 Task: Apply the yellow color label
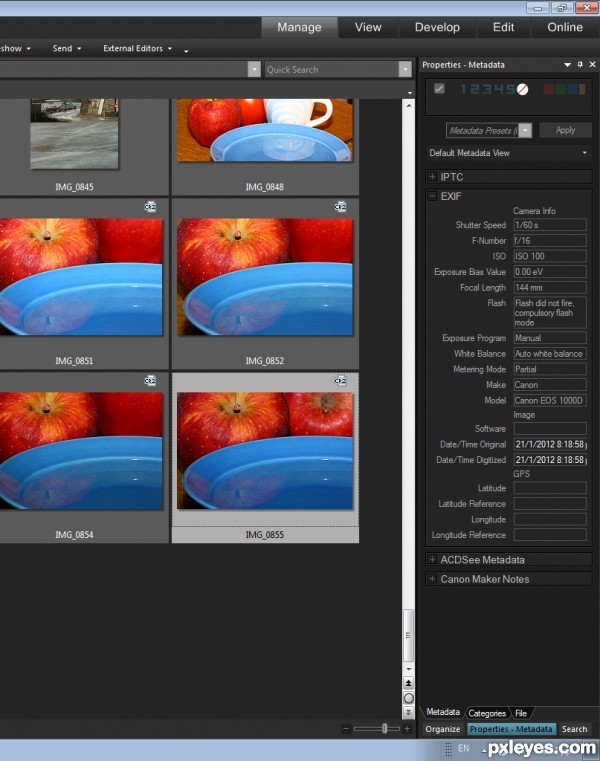point(582,89)
